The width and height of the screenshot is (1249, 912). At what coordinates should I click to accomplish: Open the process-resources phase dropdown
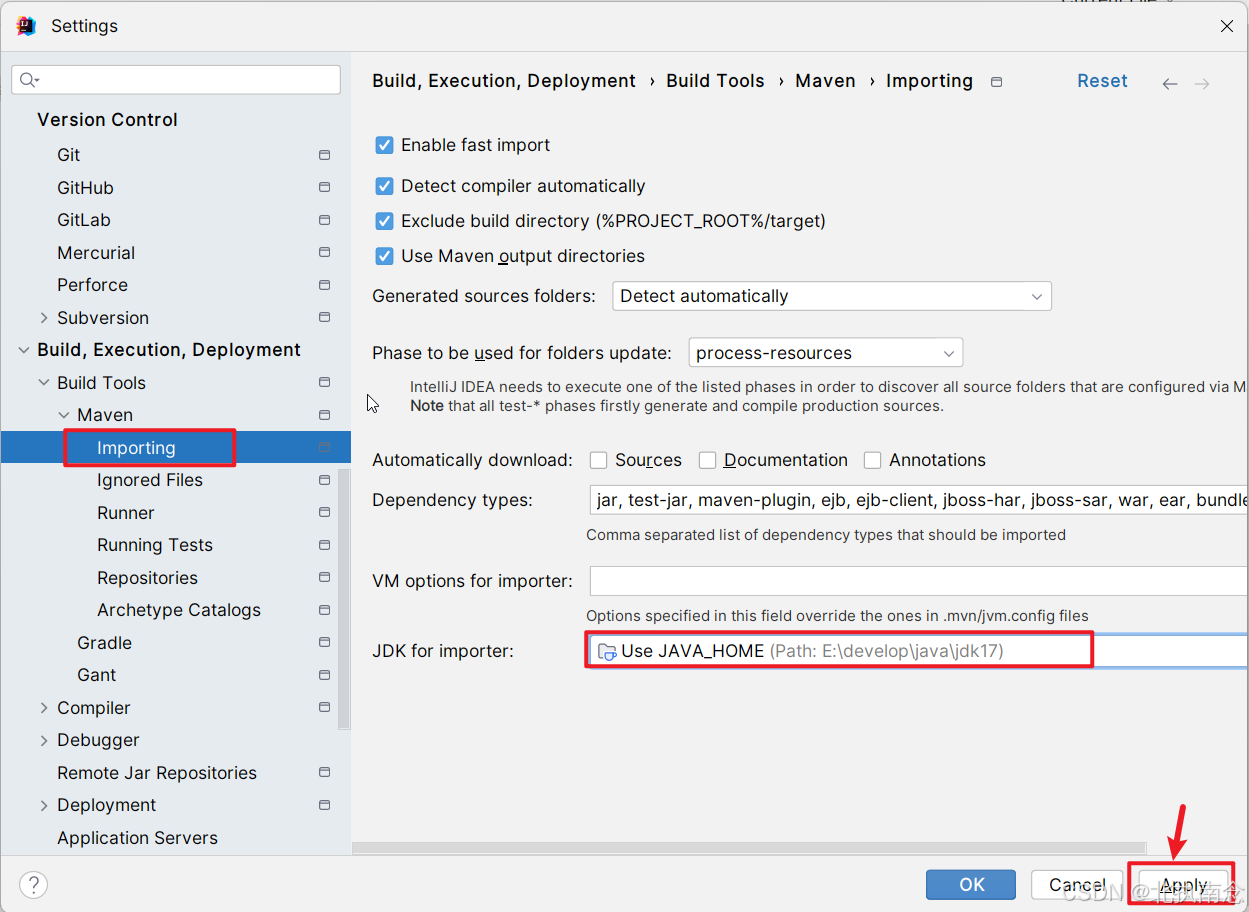825,353
